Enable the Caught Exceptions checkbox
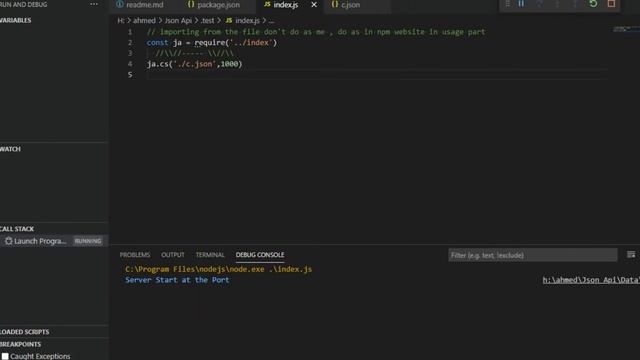640x360 pixels. click(x=5, y=356)
